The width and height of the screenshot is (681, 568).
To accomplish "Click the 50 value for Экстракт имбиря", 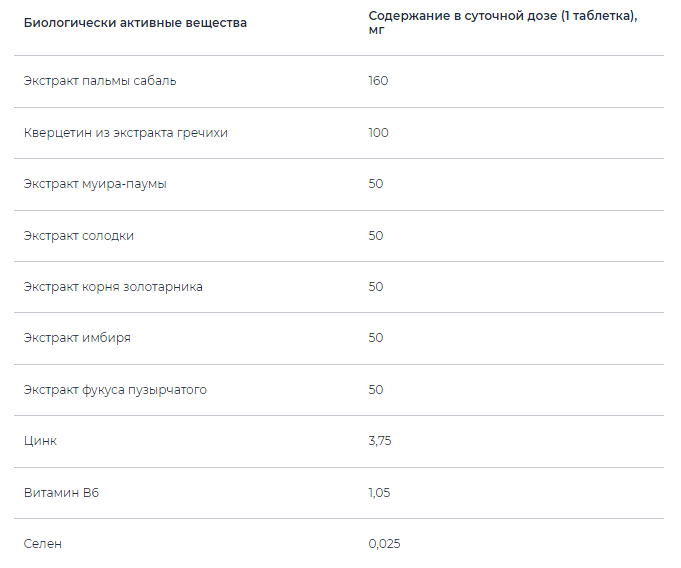I will 376,338.
